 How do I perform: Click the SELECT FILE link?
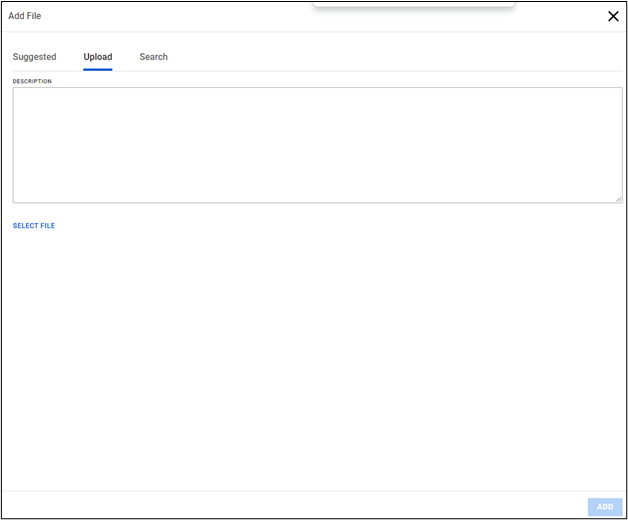pyautogui.click(x=34, y=226)
